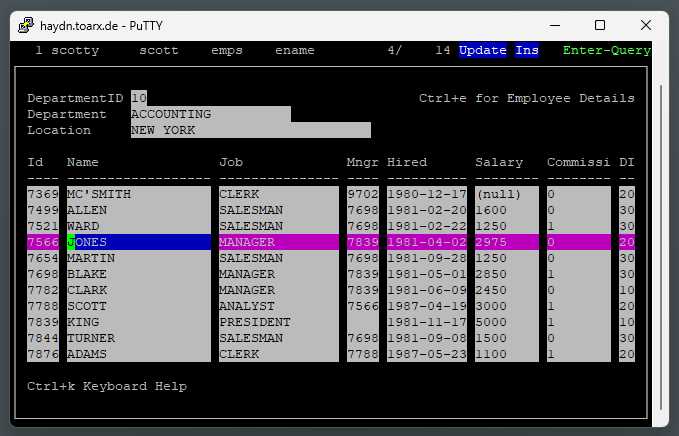The image size is (679, 436).
Task: Click the (null) salary cell
Action: coord(507,194)
